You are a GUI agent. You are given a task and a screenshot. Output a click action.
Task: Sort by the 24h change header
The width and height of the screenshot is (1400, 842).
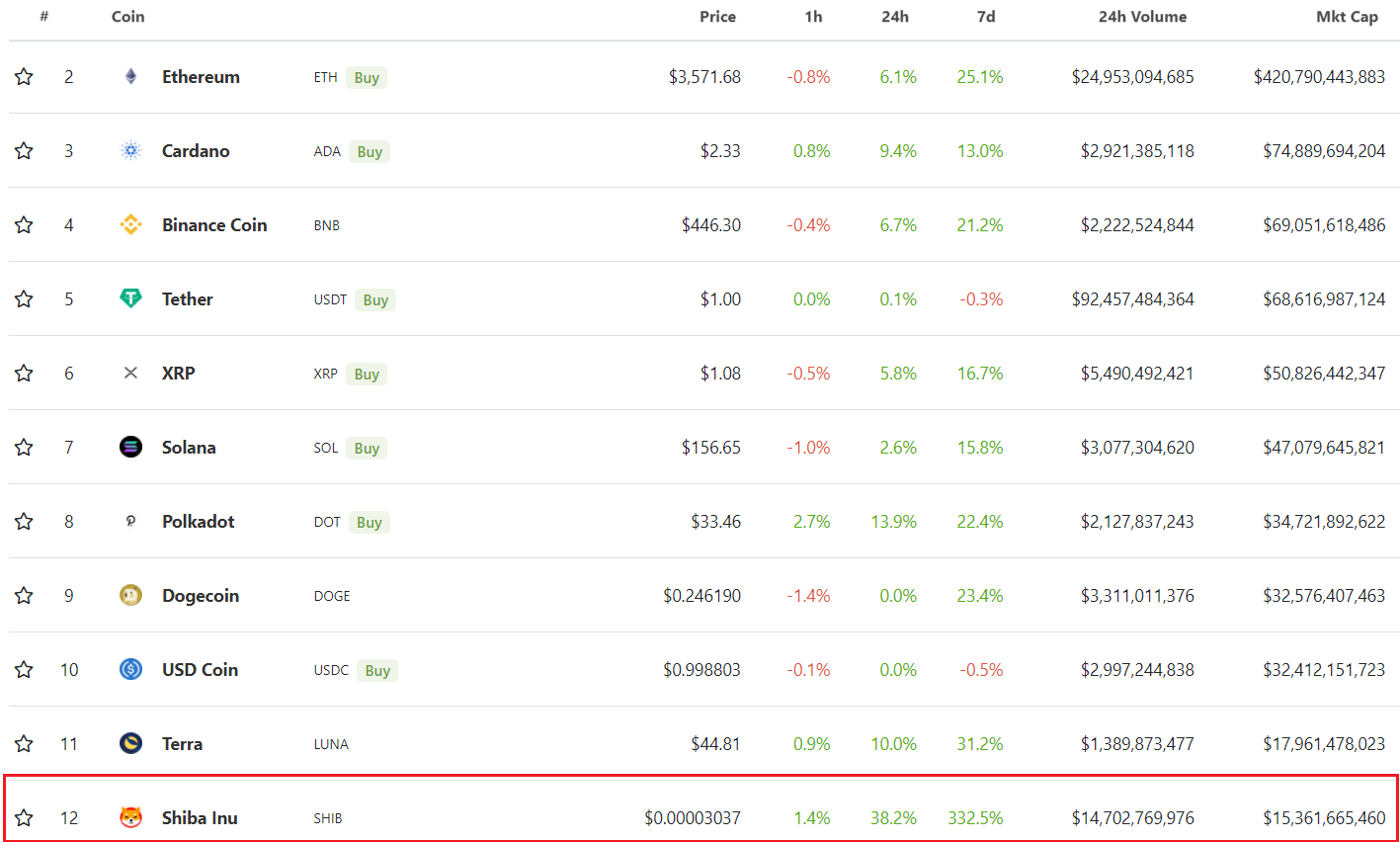(895, 17)
